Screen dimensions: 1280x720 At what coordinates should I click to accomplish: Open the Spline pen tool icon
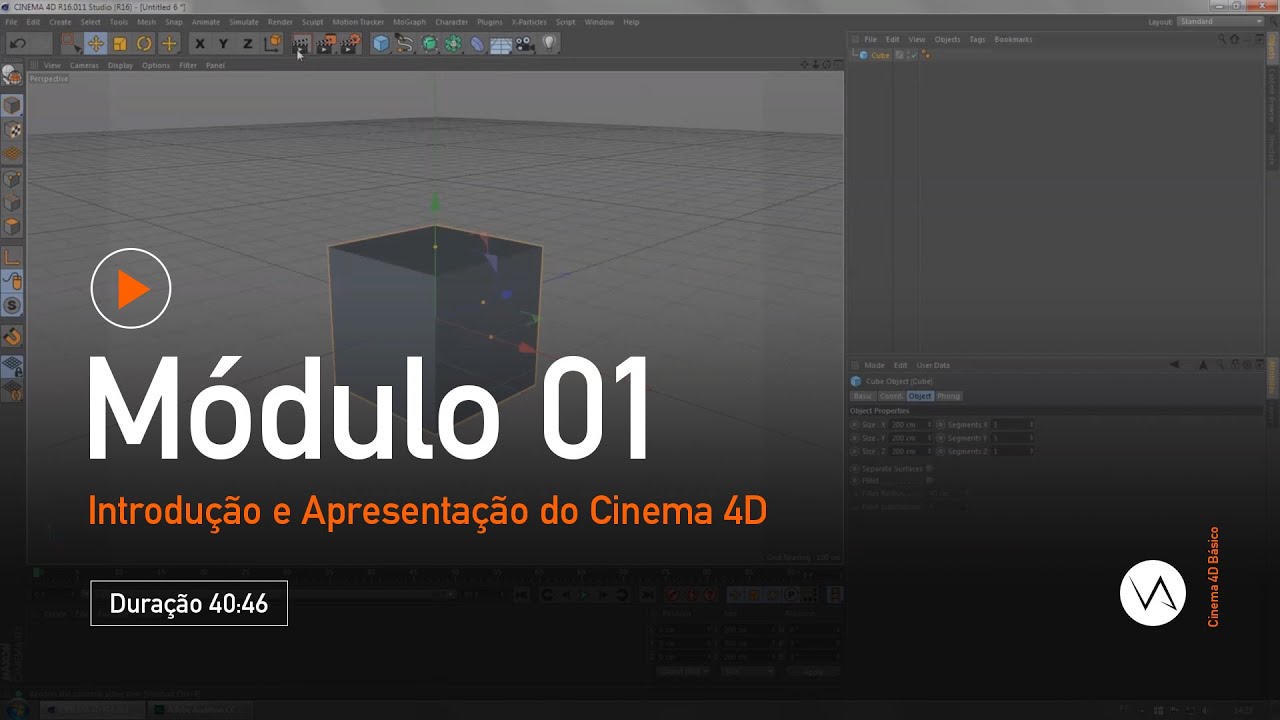click(x=405, y=43)
